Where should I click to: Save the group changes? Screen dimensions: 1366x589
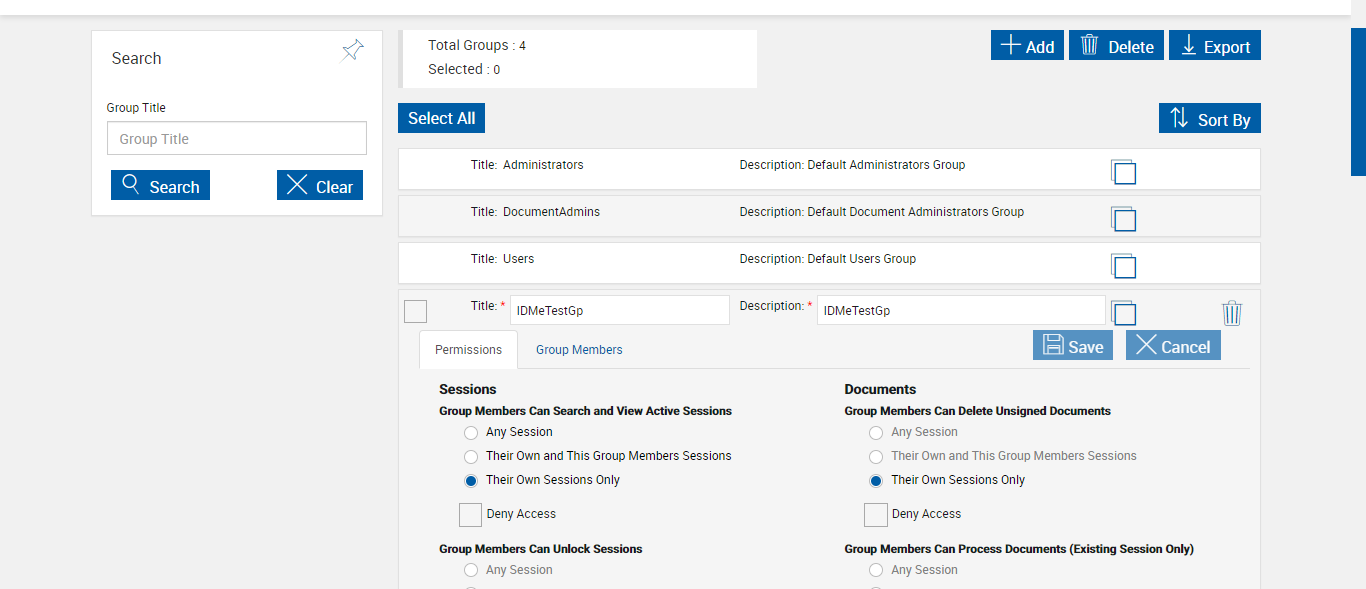tap(1073, 346)
